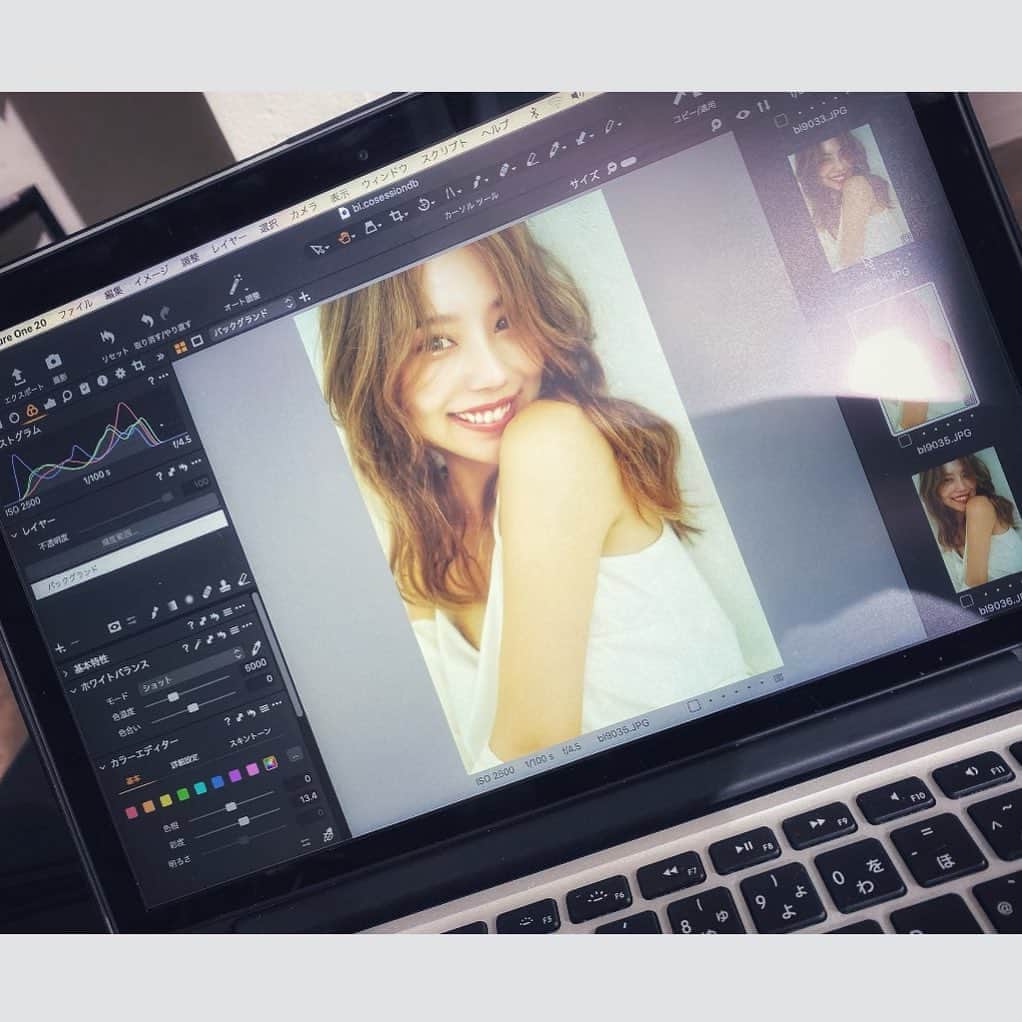Click the camera Capture toolbar icon
The width and height of the screenshot is (1022, 1022).
click(53, 362)
